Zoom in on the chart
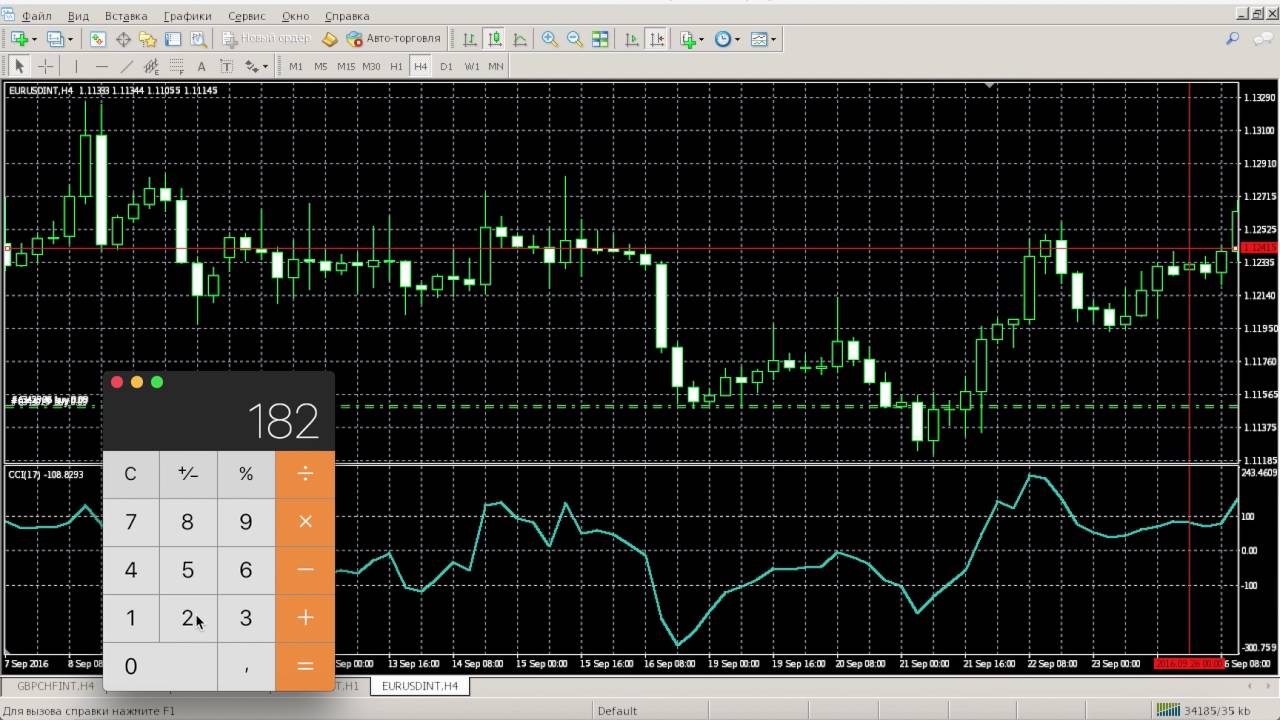Screen dimensions: 1280x720 550,39
